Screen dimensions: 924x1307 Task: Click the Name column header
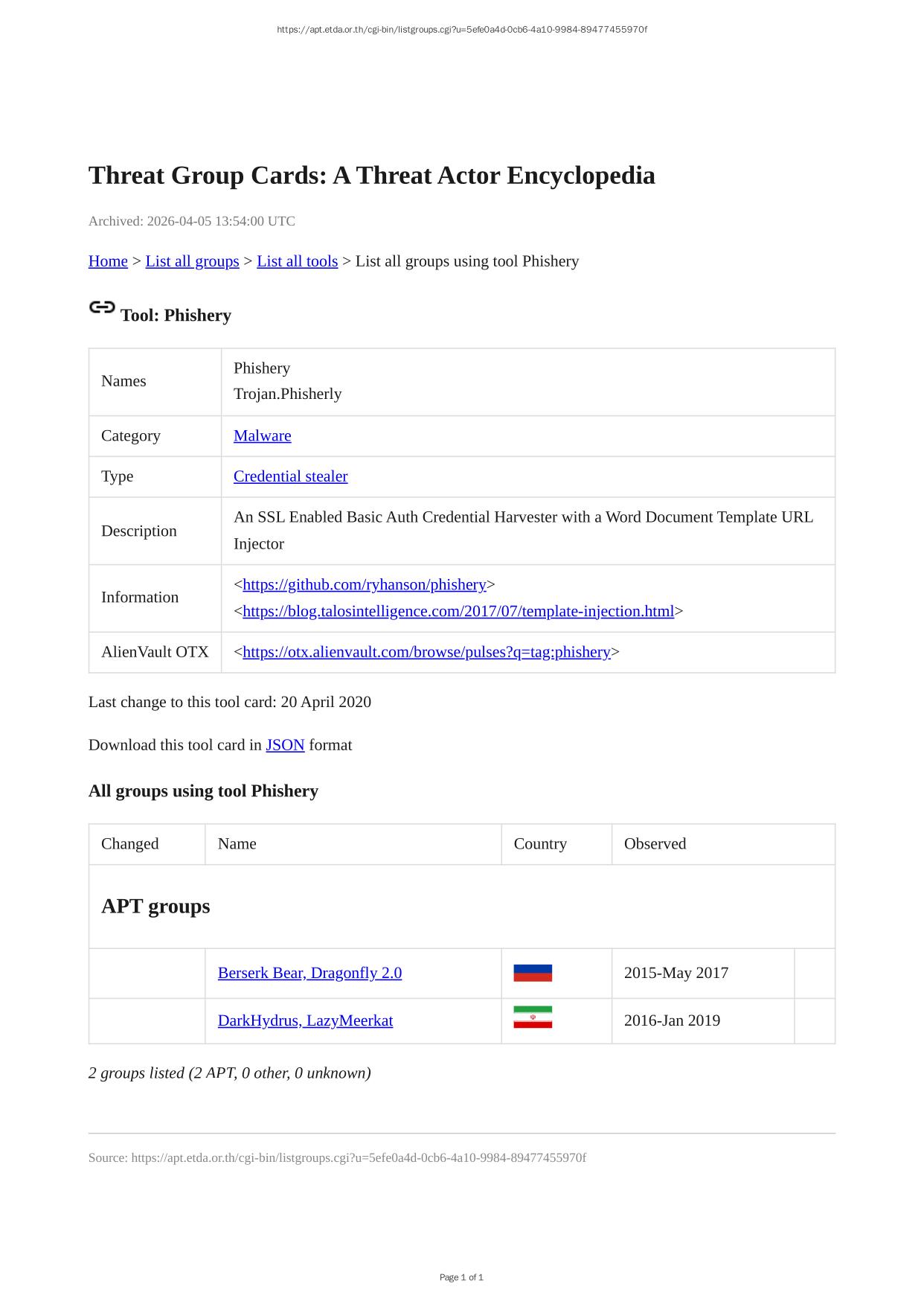click(237, 844)
